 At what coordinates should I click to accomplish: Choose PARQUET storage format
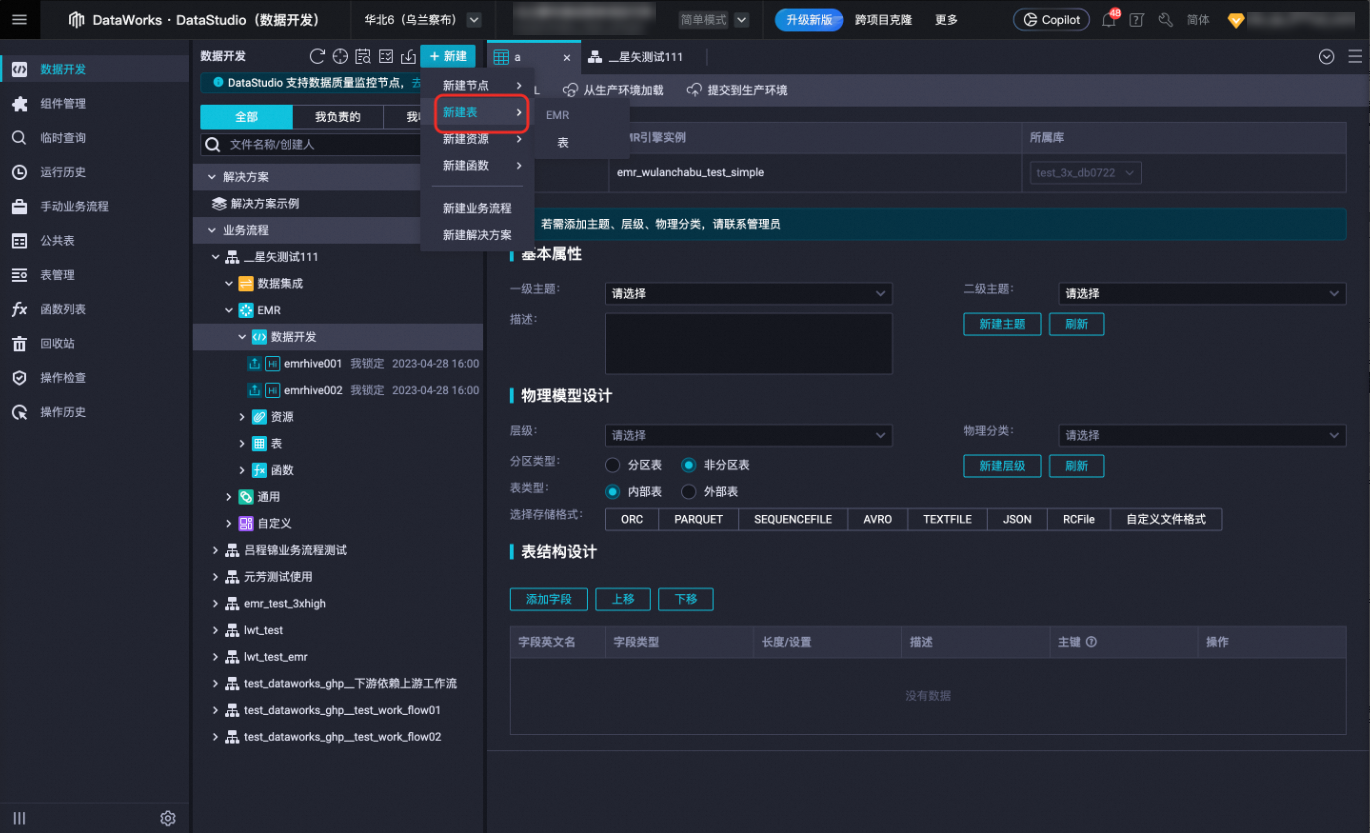point(698,519)
